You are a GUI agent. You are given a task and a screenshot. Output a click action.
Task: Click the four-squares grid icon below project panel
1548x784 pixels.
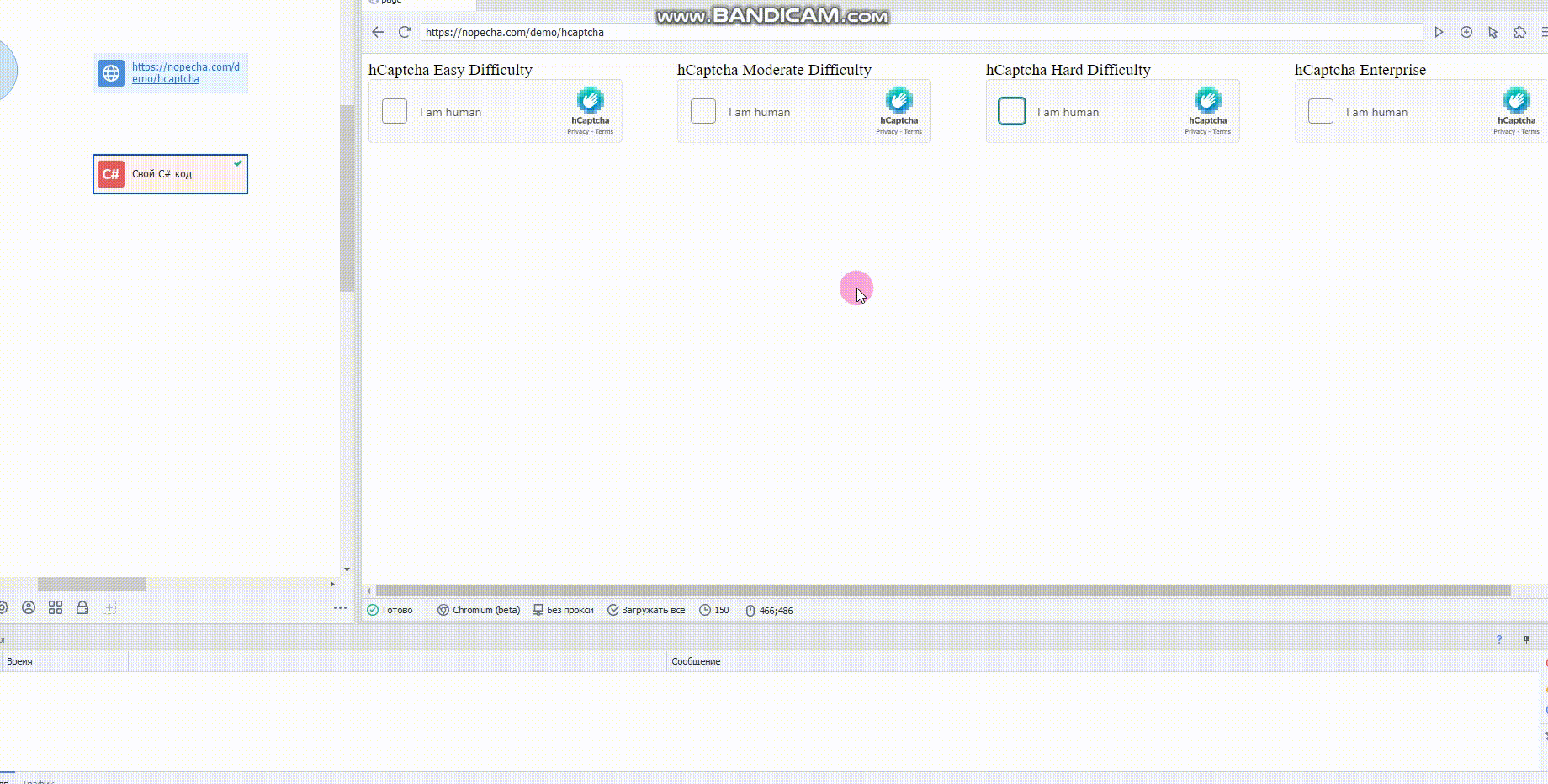tap(56, 607)
